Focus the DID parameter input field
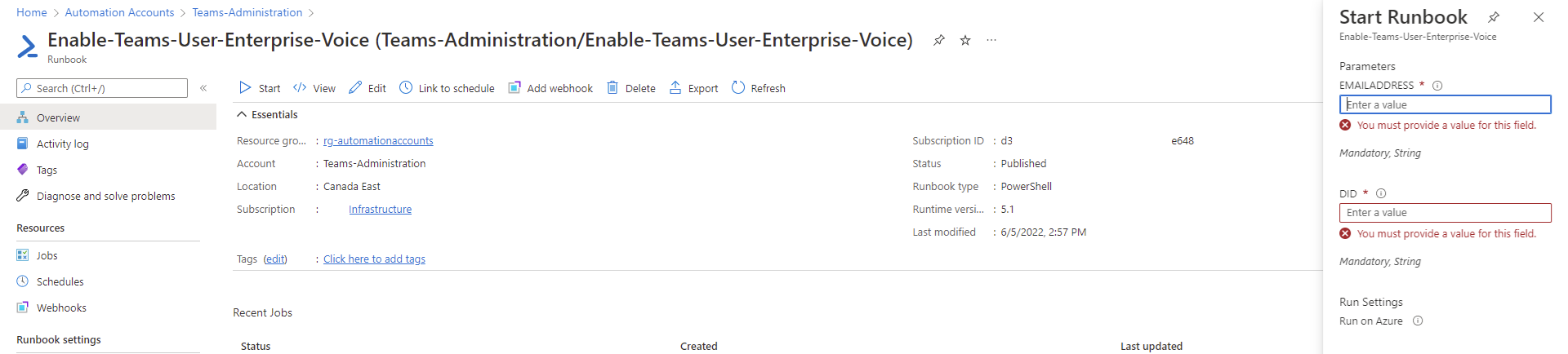This screenshot has width=1568, height=354. [x=1445, y=213]
